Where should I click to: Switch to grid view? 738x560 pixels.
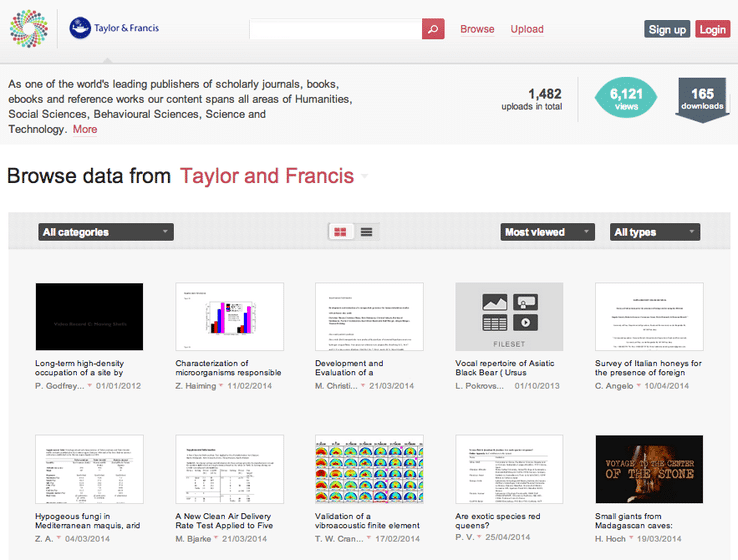340,232
